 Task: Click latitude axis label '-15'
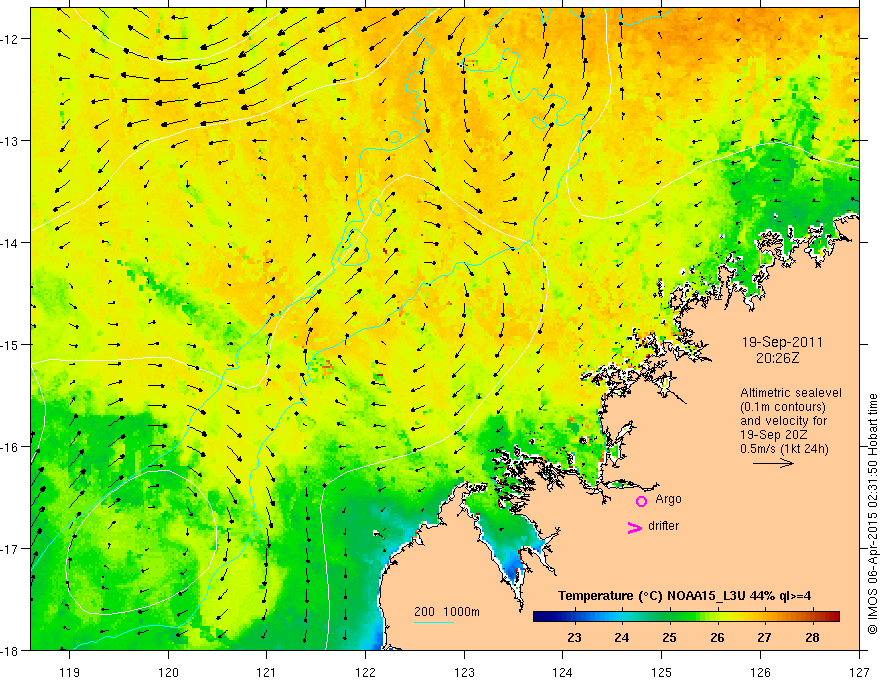[x=10, y=345]
